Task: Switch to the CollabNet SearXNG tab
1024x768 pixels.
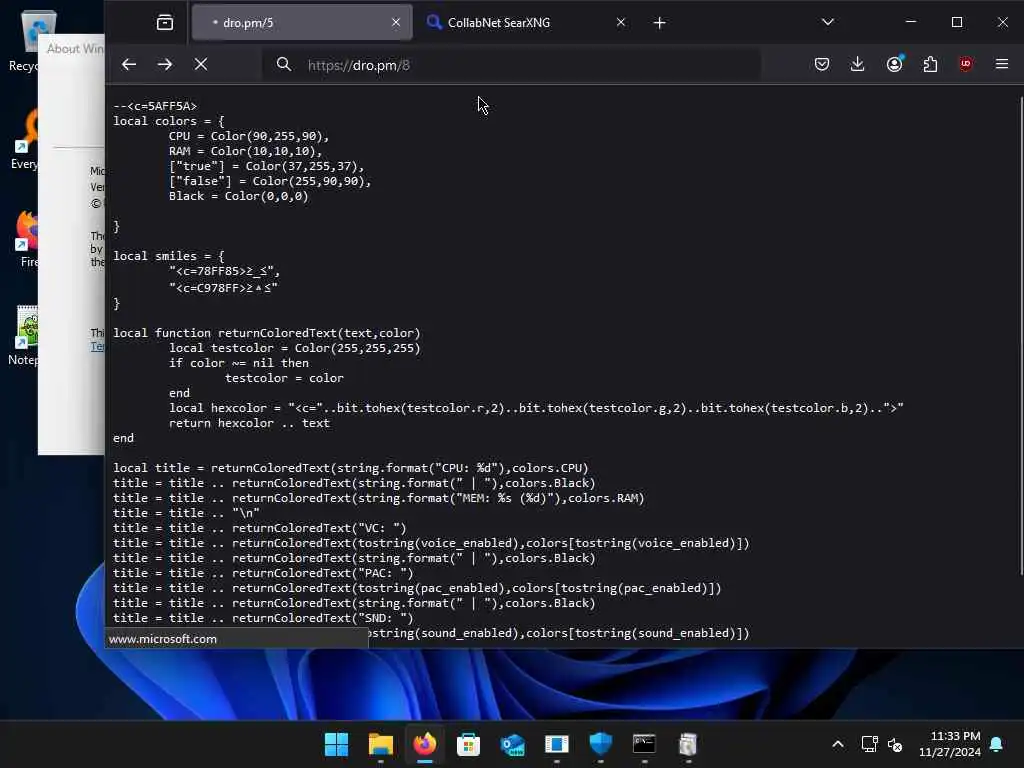Action: (x=526, y=23)
